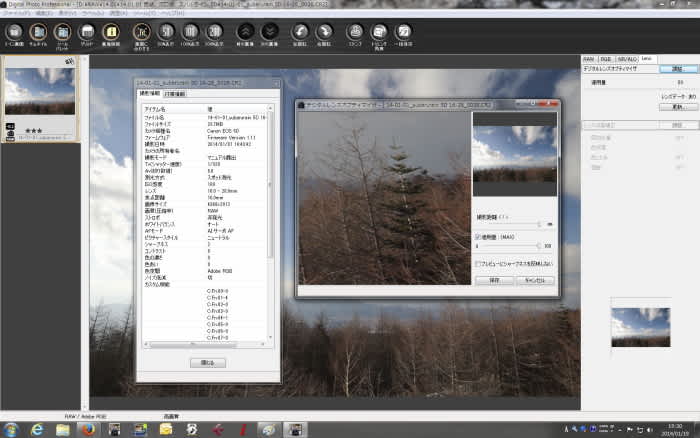Switch to the NR/ALO tab
Viewport: 700px width, 438px height.
tap(627, 59)
